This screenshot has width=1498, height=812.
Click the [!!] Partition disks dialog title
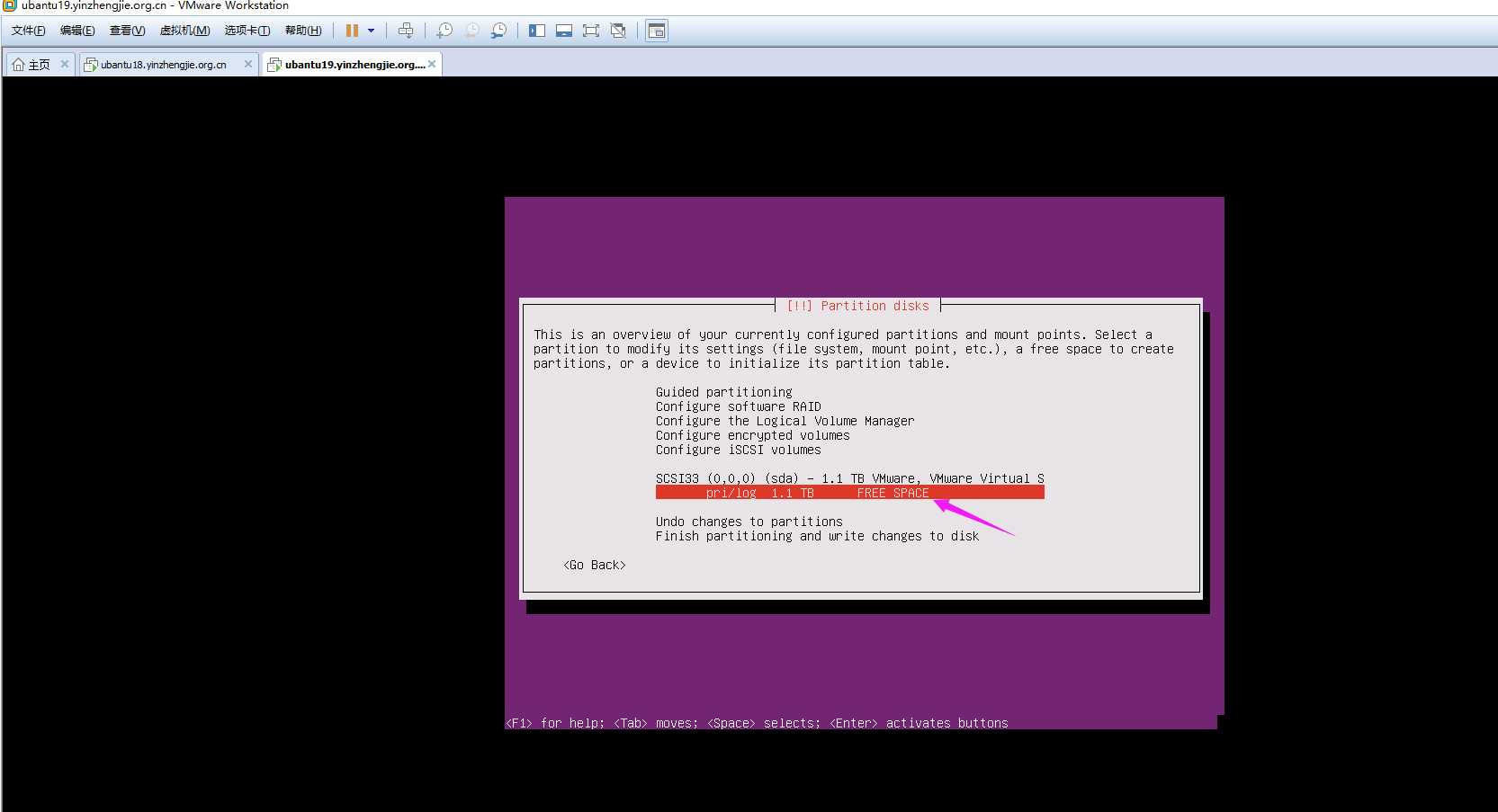pos(857,306)
